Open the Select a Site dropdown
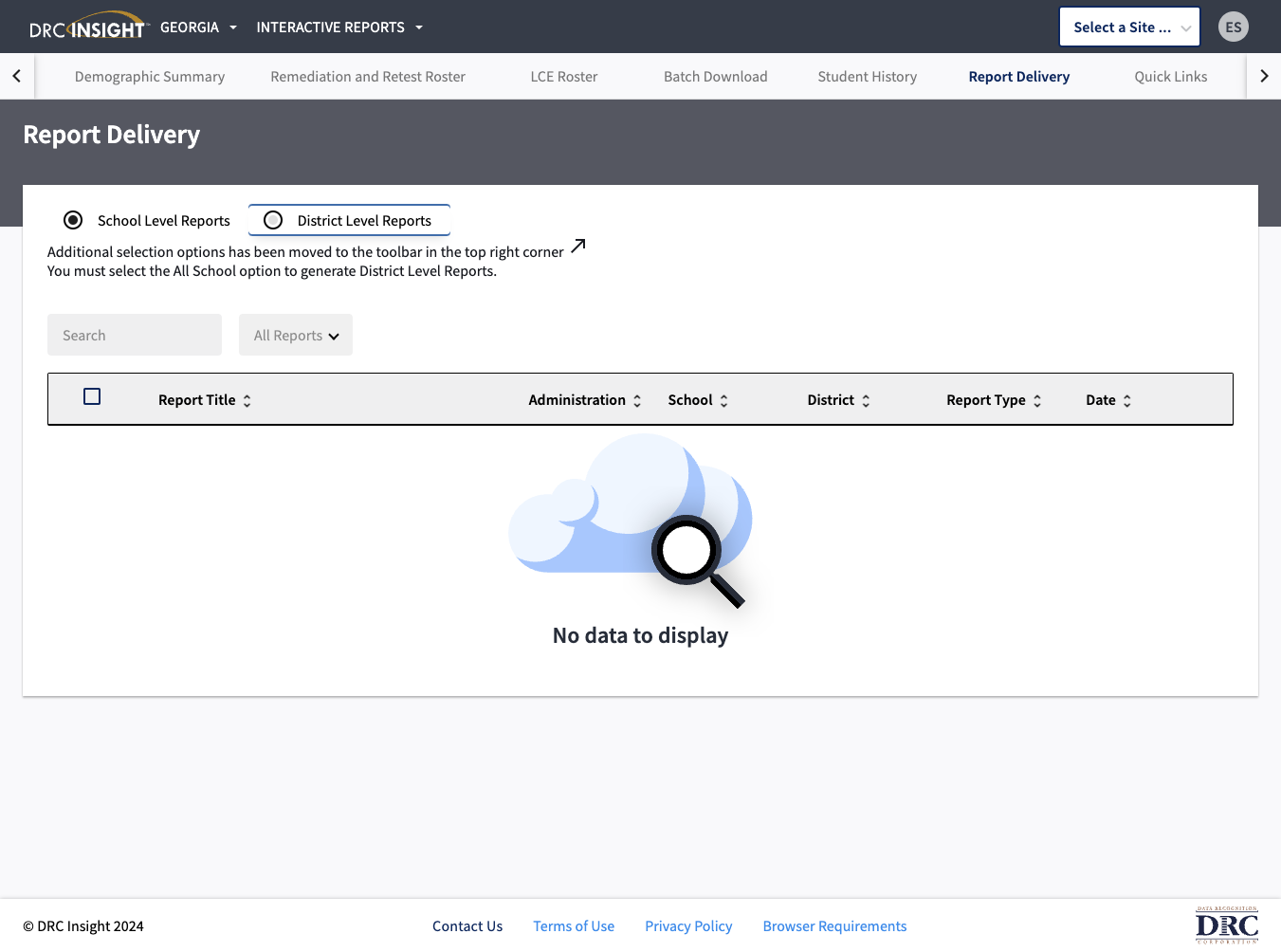1281x952 pixels. click(1129, 27)
